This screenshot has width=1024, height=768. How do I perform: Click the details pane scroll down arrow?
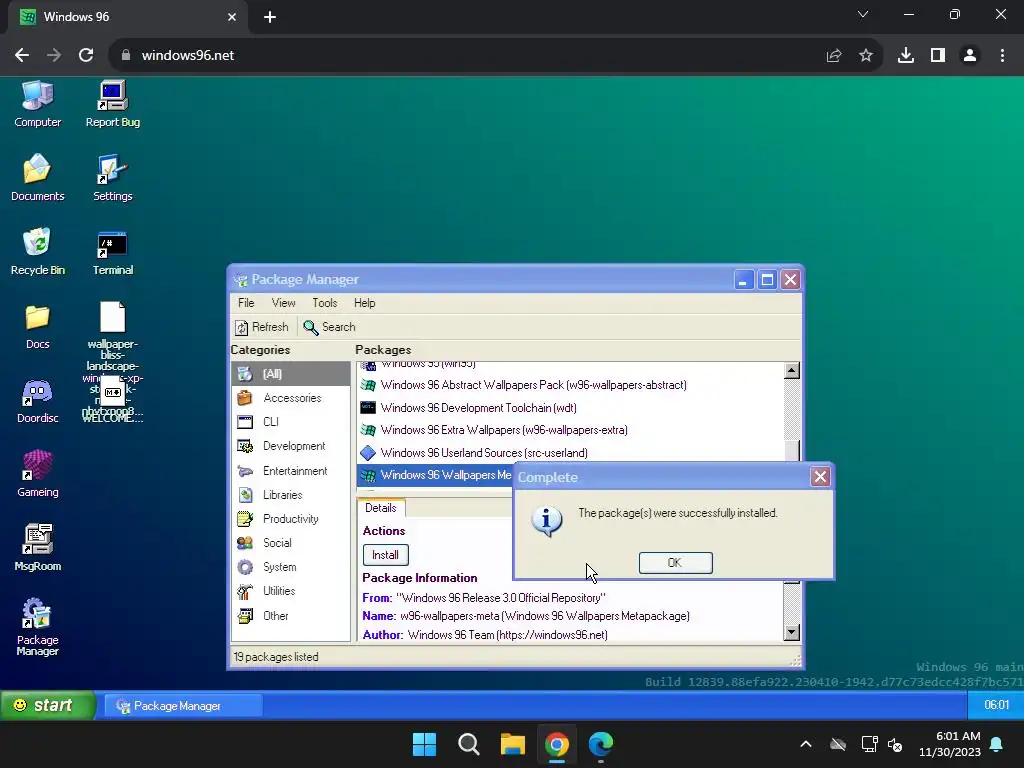point(792,632)
